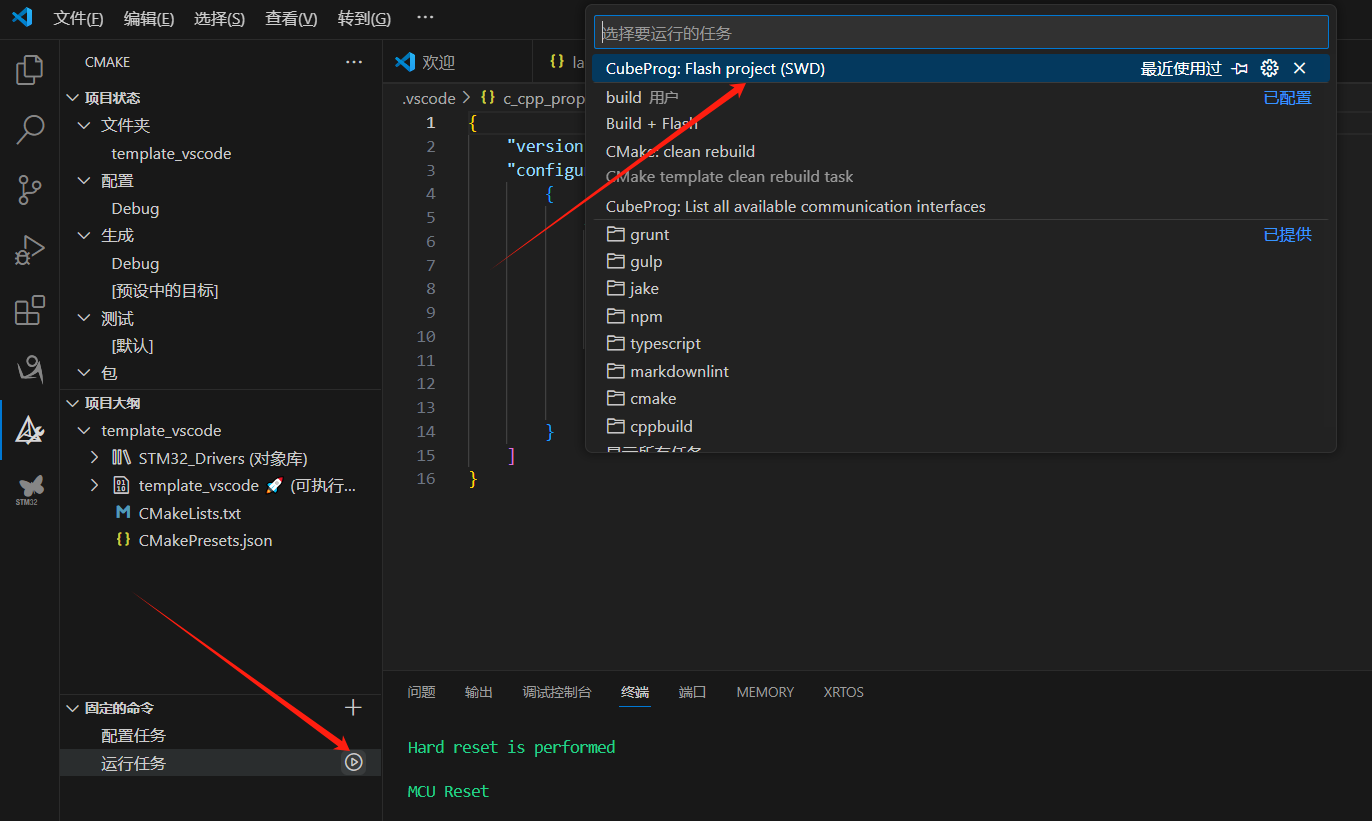Click .vscode breadcrumb segment
This screenshot has height=821, width=1372.
pos(428,98)
